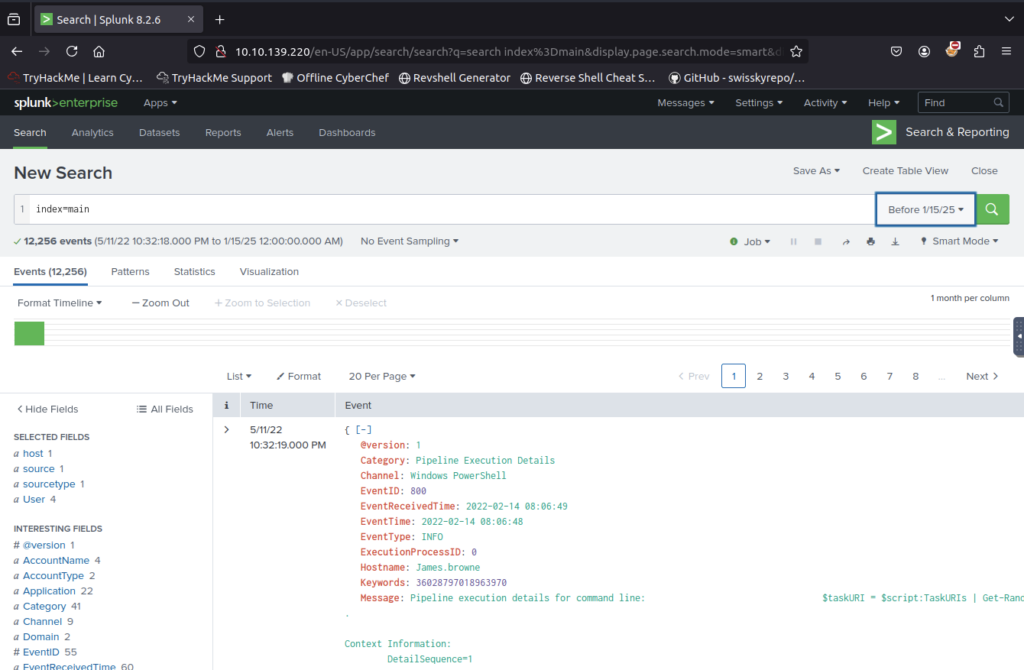Open a new browser tab

click(x=219, y=20)
